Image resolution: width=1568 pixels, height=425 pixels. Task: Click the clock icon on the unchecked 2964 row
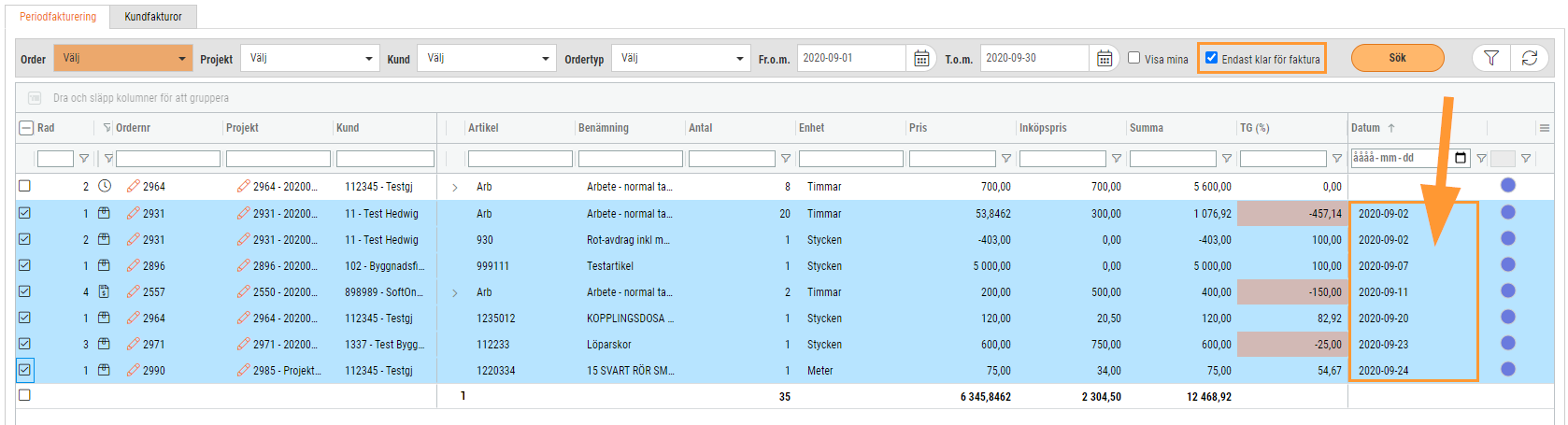tap(105, 186)
